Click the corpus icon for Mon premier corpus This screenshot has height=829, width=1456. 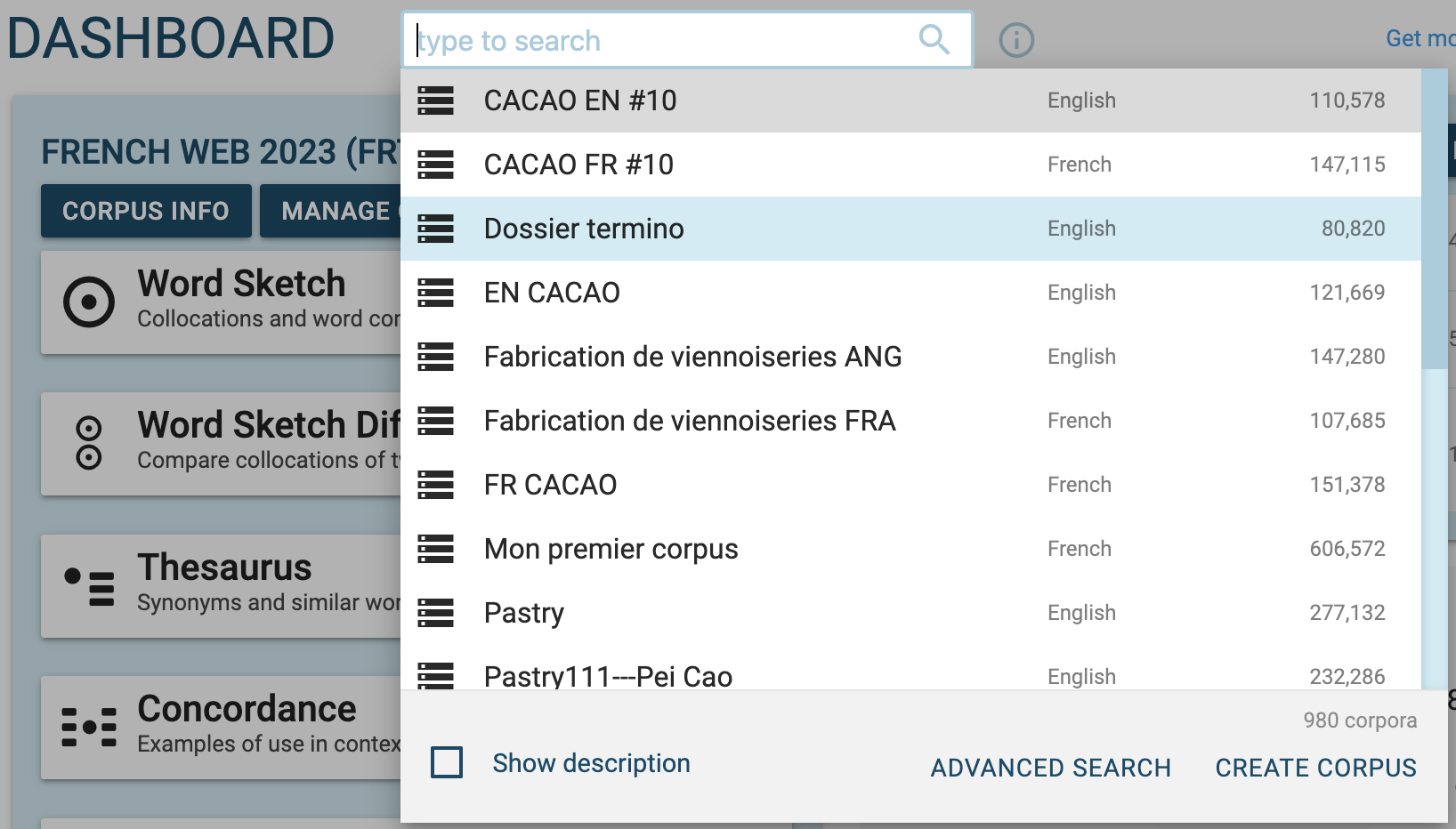(436, 549)
